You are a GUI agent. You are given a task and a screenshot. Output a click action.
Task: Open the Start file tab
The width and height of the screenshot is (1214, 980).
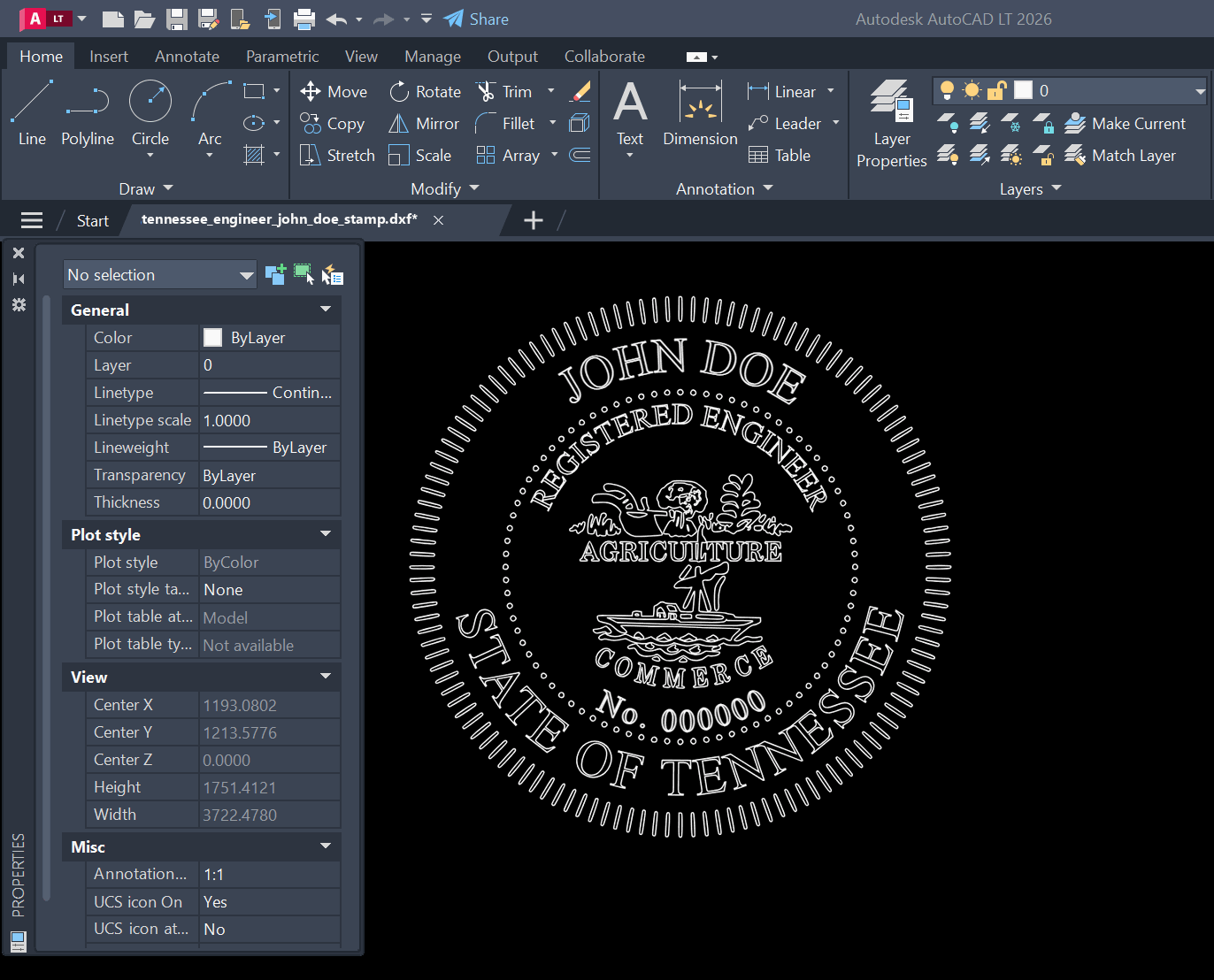tap(92, 220)
